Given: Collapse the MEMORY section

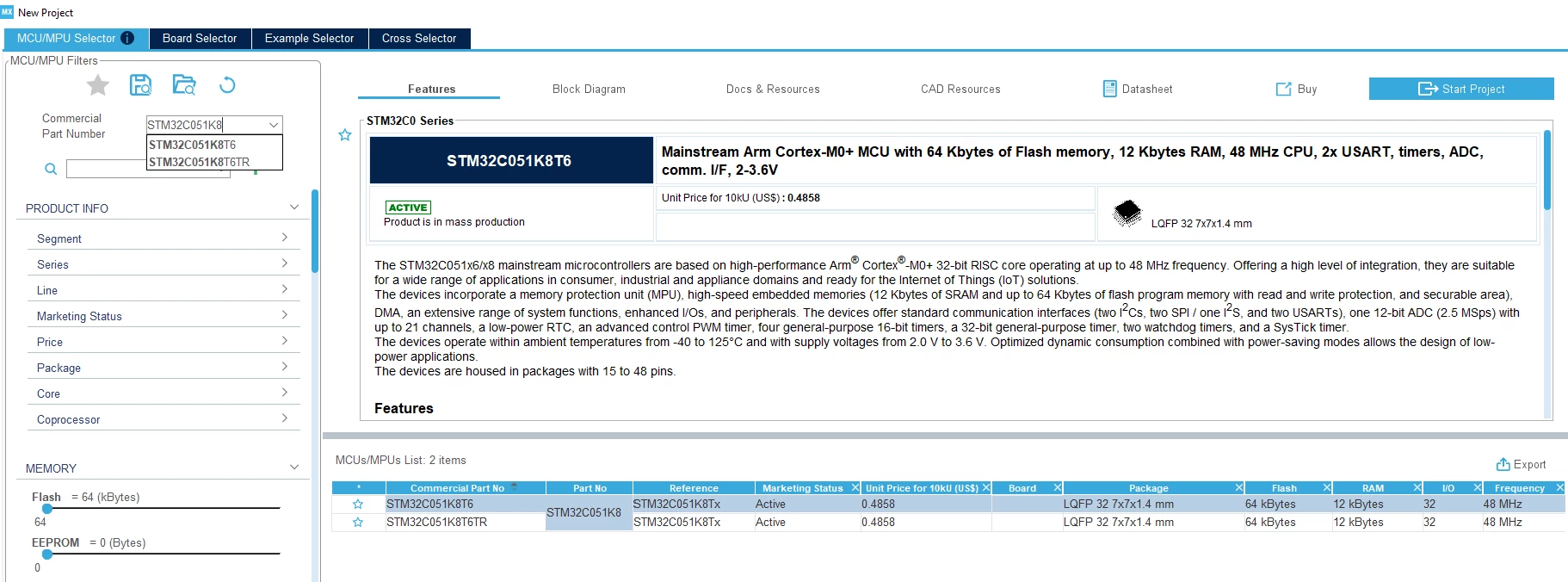Looking at the screenshot, I should coord(294,467).
